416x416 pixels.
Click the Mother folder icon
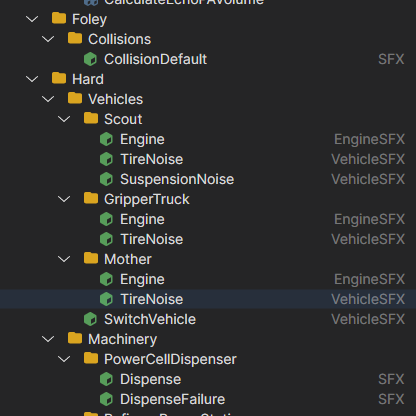(91, 258)
